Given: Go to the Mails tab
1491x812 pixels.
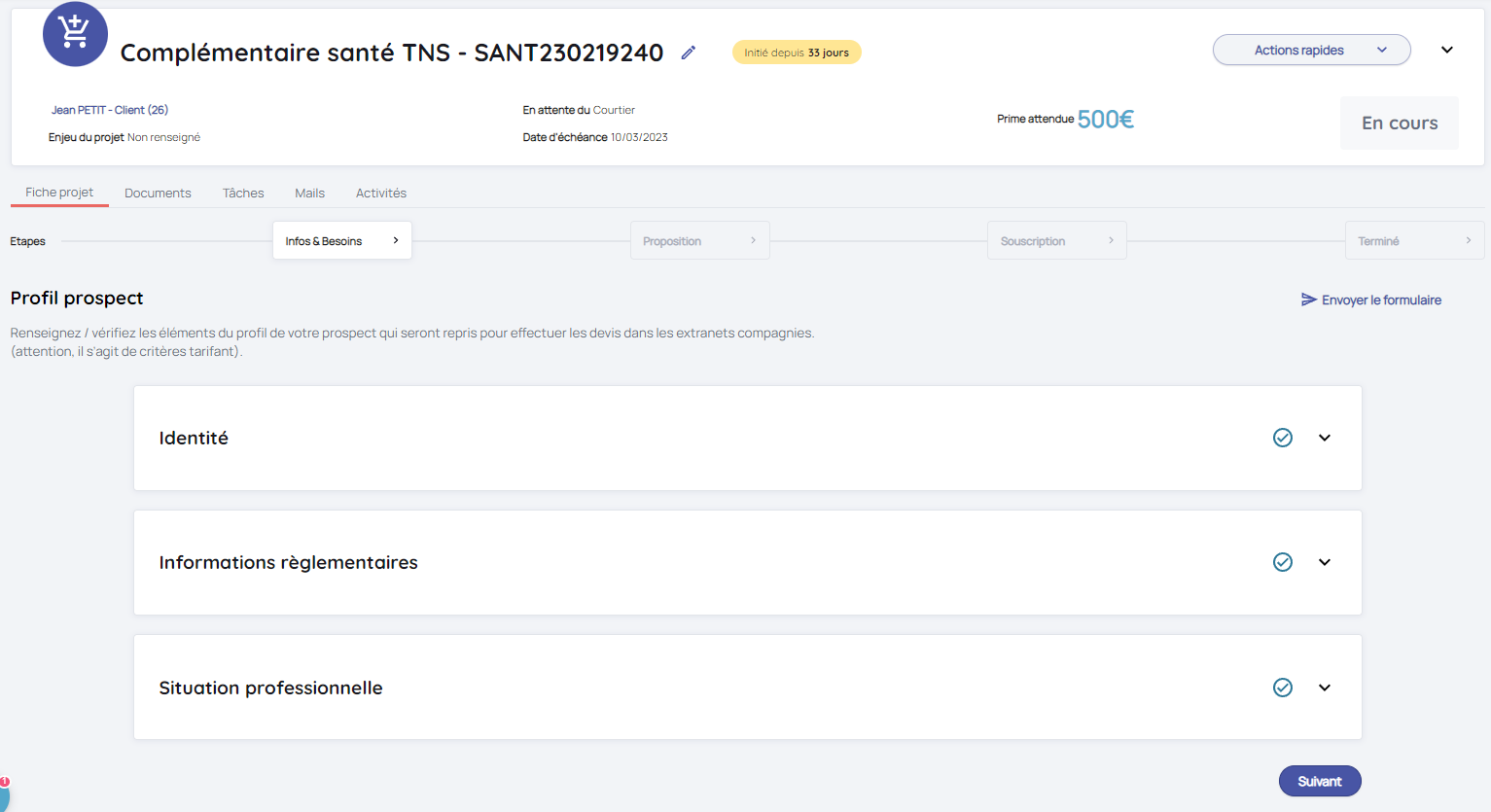Looking at the screenshot, I should click(309, 194).
